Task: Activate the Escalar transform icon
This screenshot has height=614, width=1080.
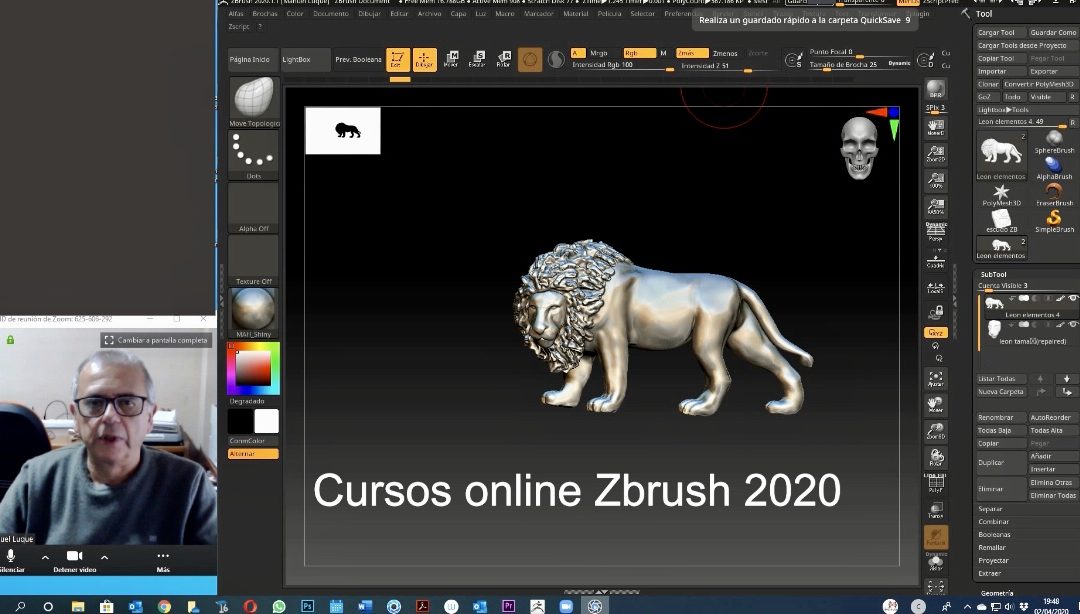Action: coord(479,57)
